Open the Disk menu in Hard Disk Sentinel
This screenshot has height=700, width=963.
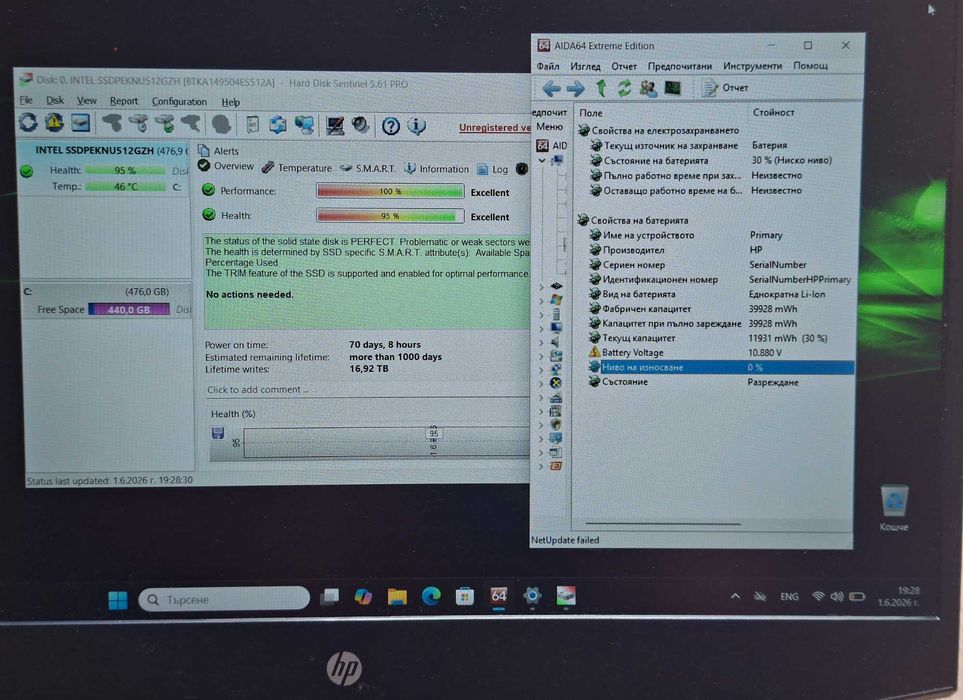pos(55,100)
